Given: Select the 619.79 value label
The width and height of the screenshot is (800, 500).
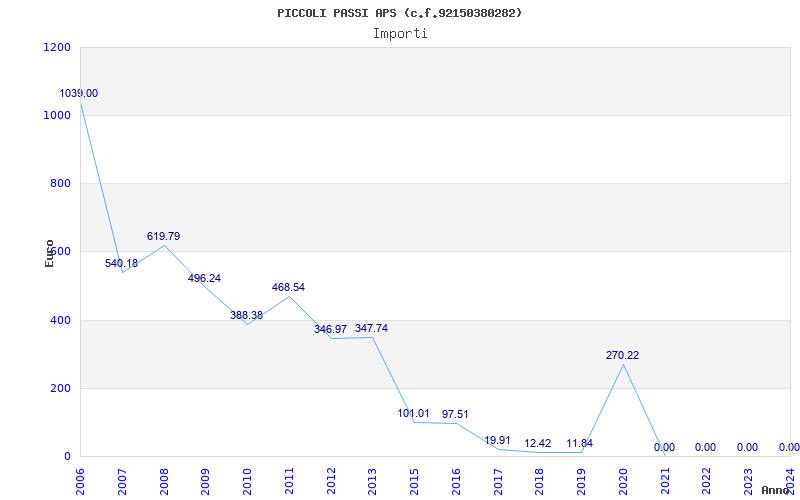Looking at the screenshot, I should [x=163, y=236].
